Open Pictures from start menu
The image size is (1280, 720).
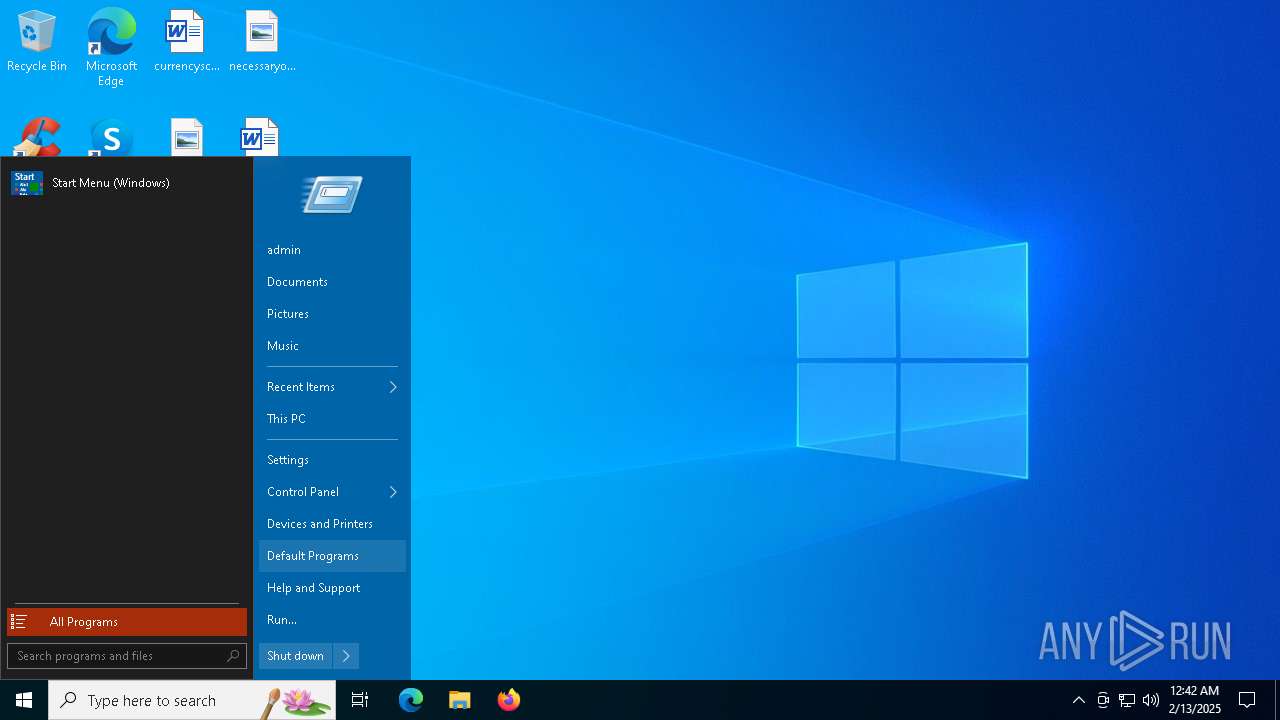[332, 314]
